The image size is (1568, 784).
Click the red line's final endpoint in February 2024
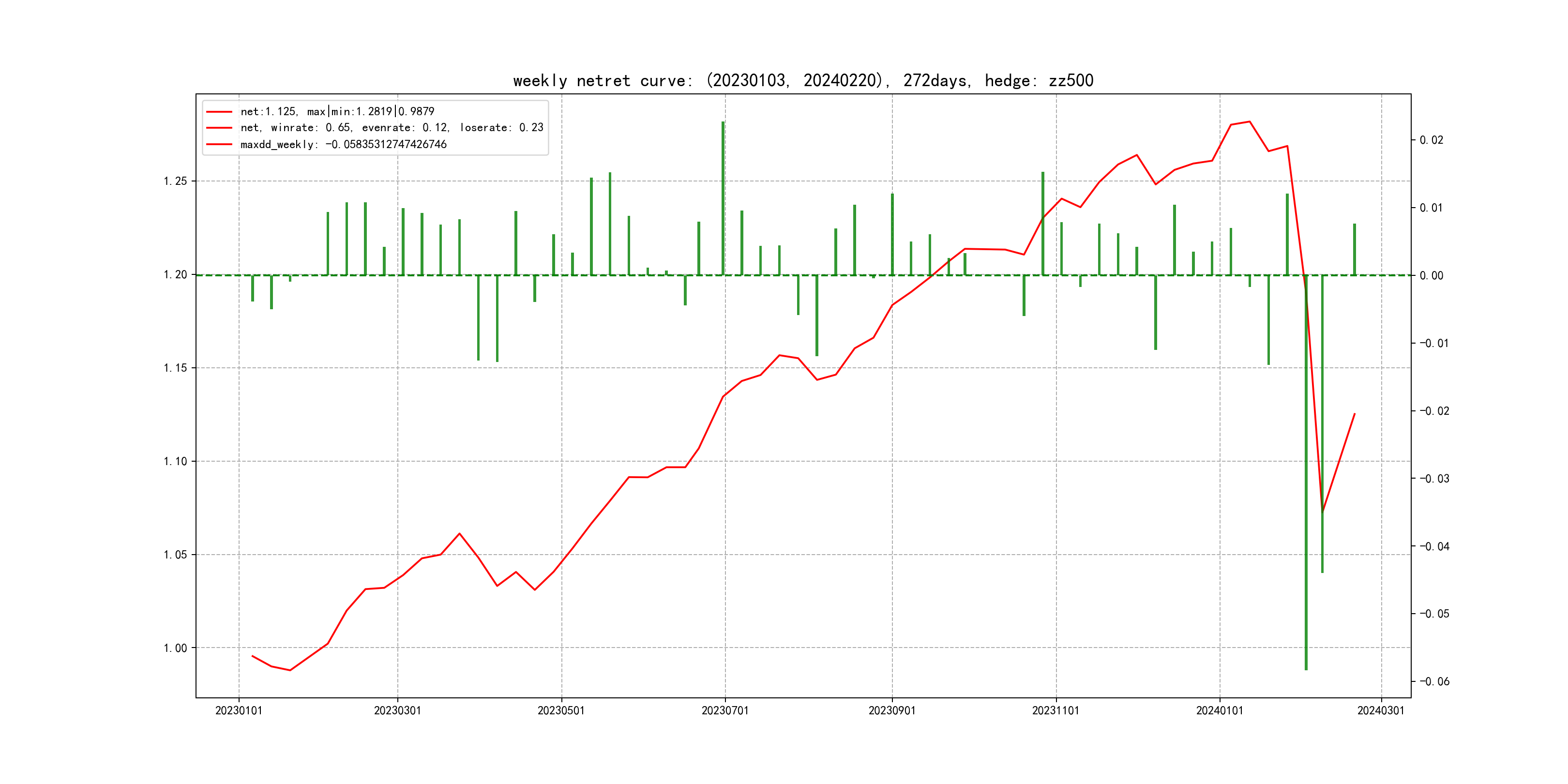tap(1355, 414)
